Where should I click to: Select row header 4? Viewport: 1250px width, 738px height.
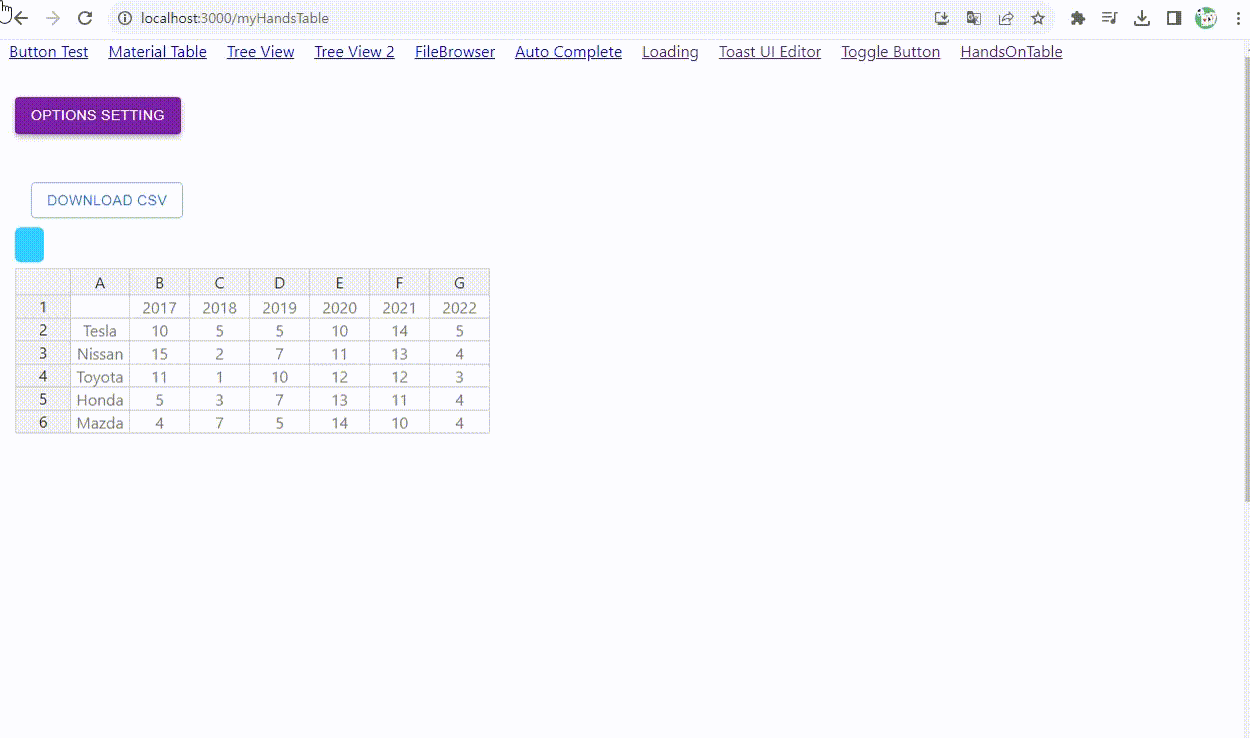(43, 376)
